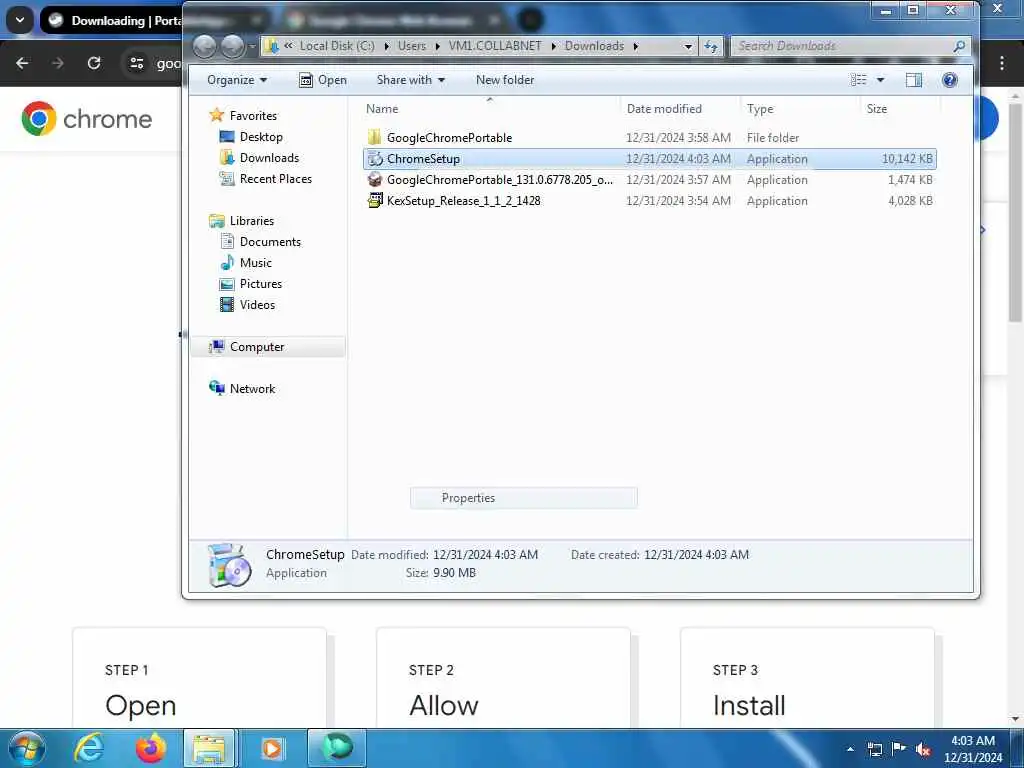Image resolution: width=1024 pixels, height=768 pixels.
Task: Click the Explorer forward navigation arrow
Action: click(232, 46)
